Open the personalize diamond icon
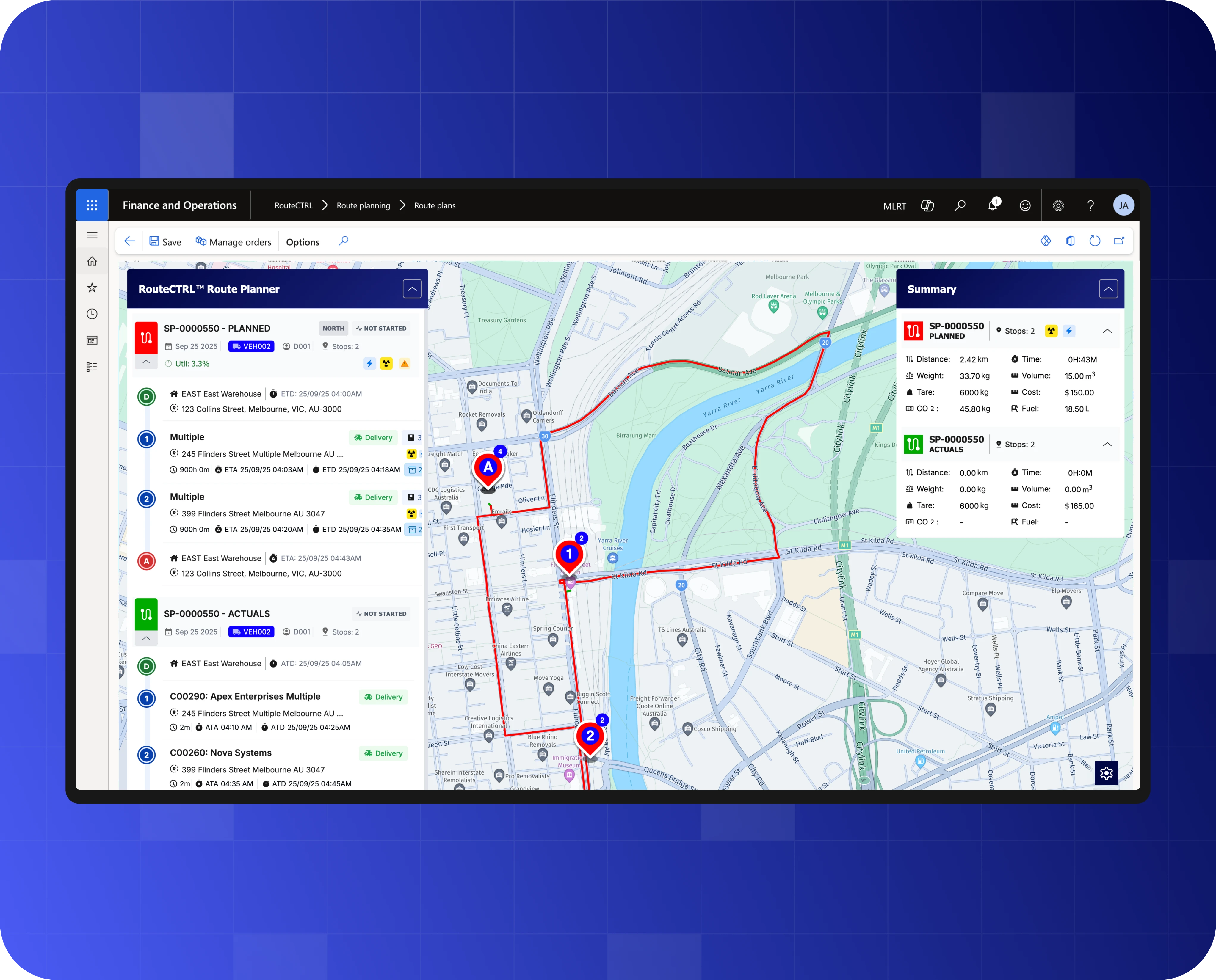 coord(1046,241)
